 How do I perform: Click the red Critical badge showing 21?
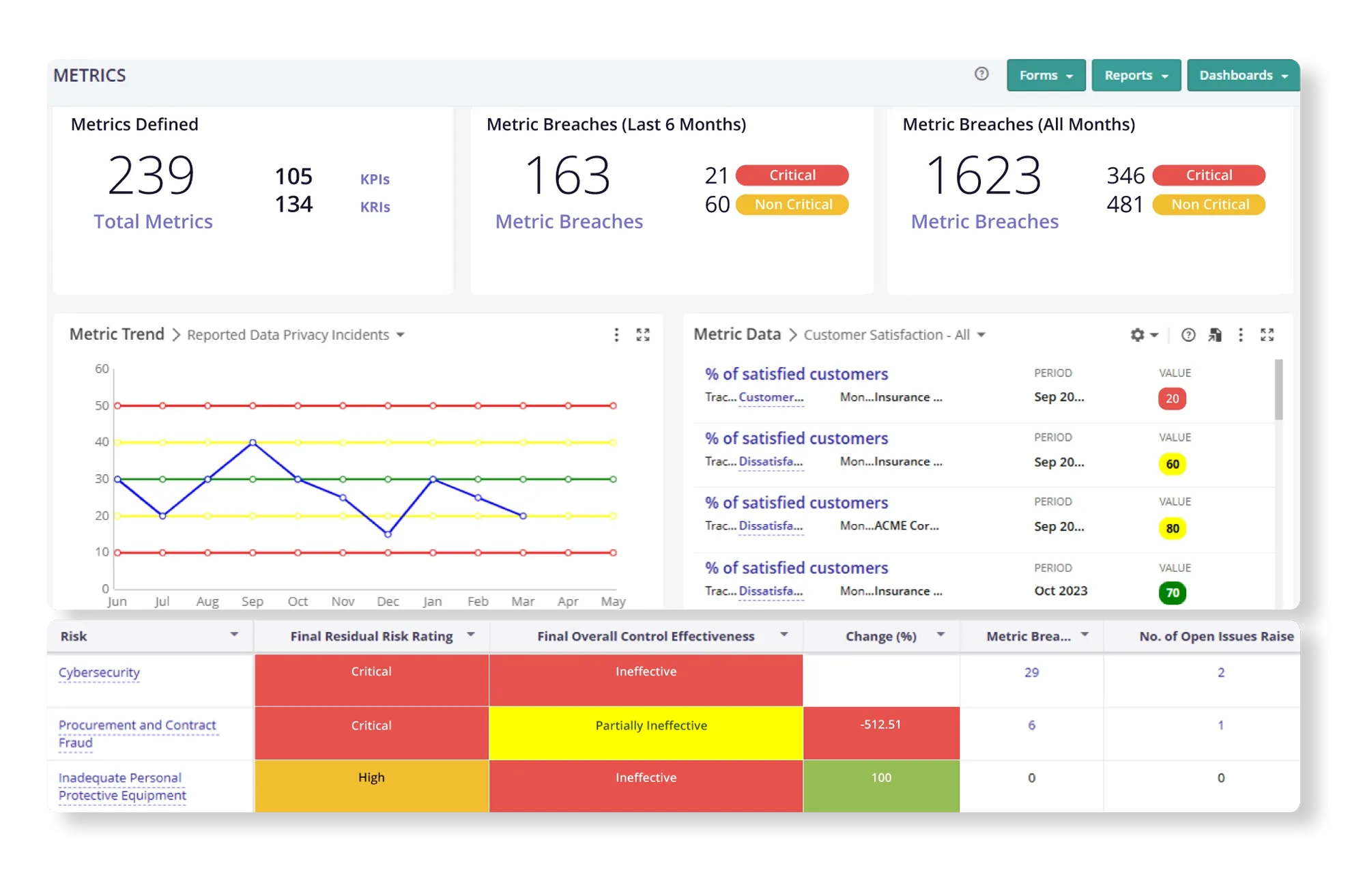(x=792, y=175)
